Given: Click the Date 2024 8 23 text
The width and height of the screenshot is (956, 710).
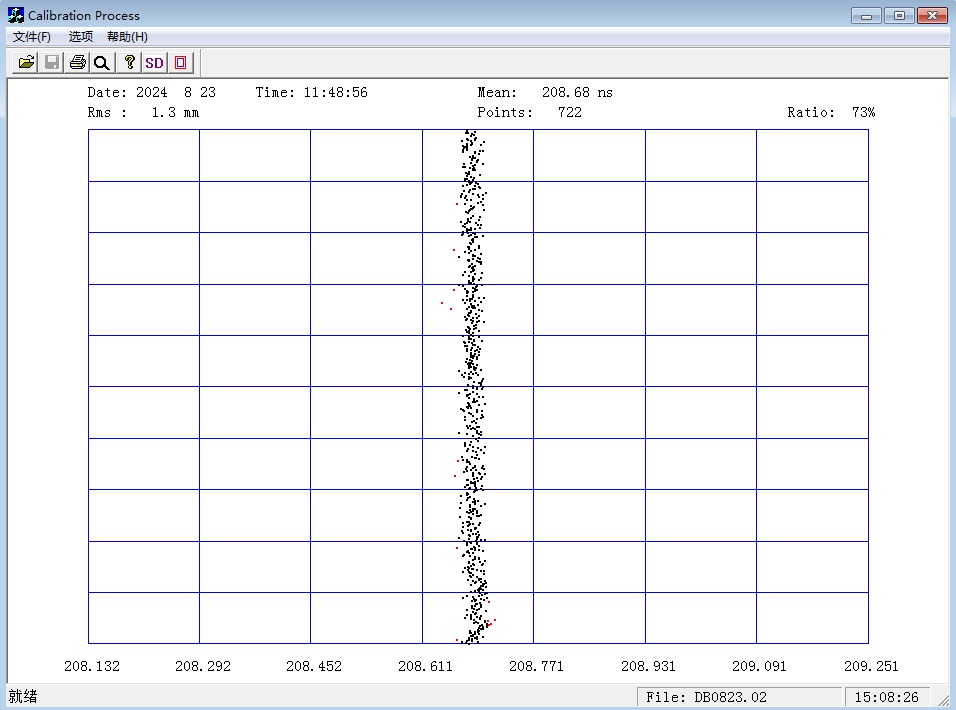Looking at the screenshot, I should click(151, 93).
